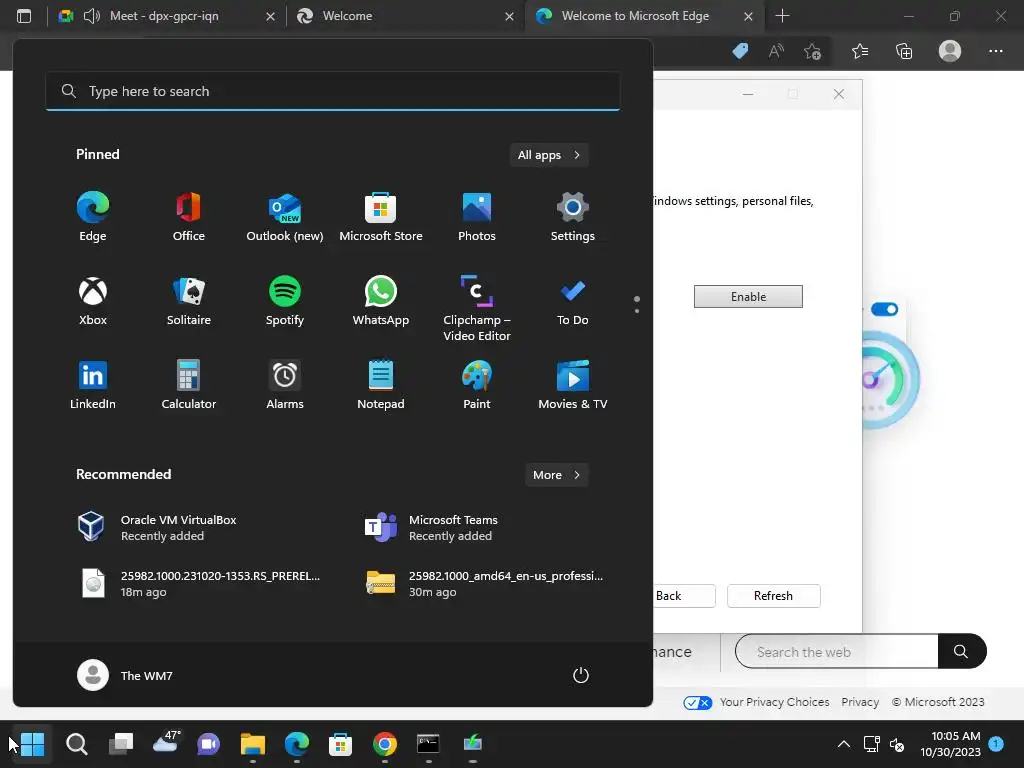This screenshot has width=1024, height=768.
Task: Open Edge Settings and more menu
Action: click(995, 51)
